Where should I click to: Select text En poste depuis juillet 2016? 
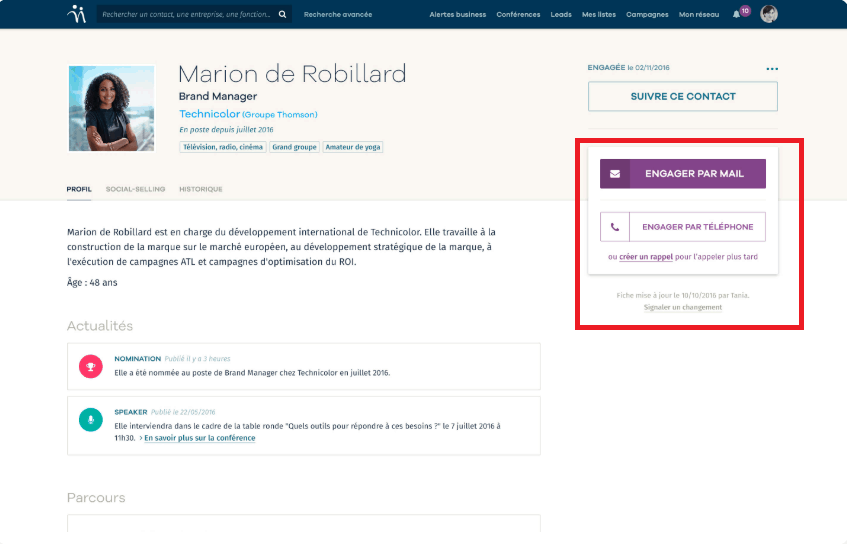click(x=226, y=130)
